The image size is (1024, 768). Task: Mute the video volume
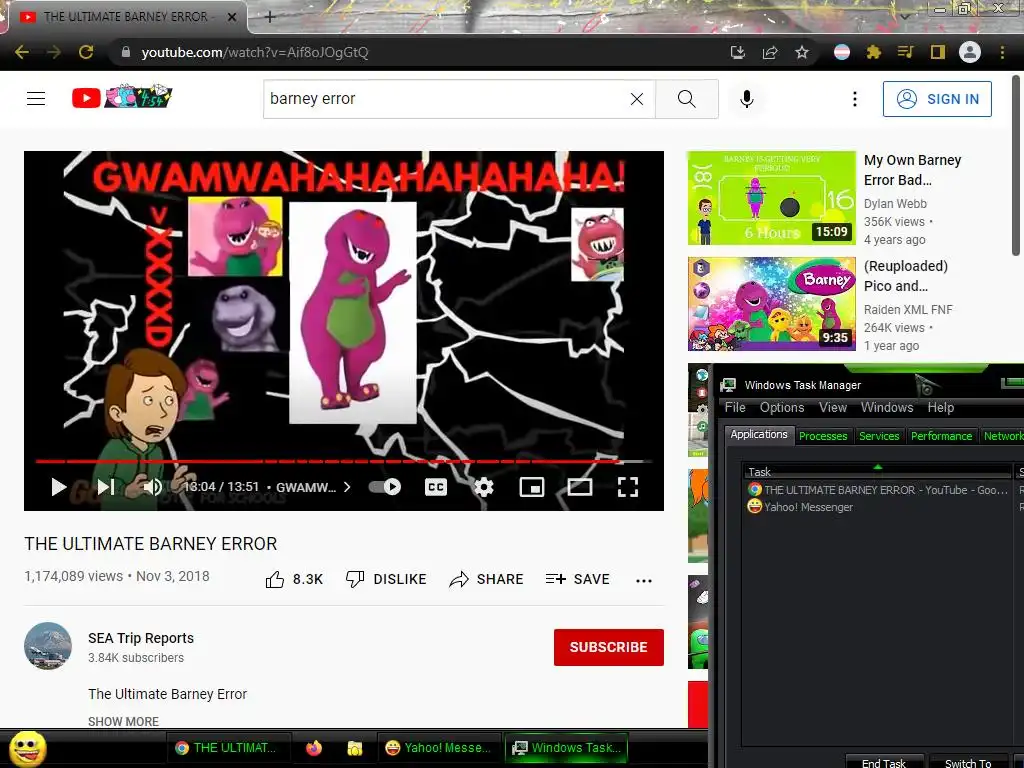tap(152, 487)
